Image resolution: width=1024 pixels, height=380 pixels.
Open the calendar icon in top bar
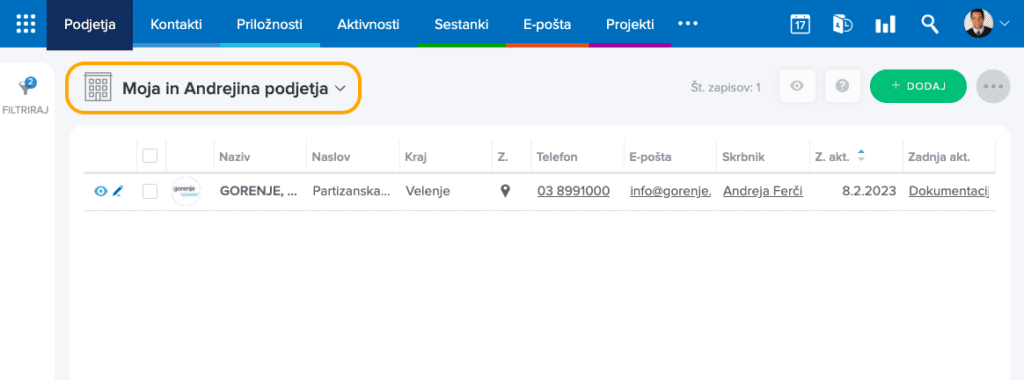(x=800, y=24)
